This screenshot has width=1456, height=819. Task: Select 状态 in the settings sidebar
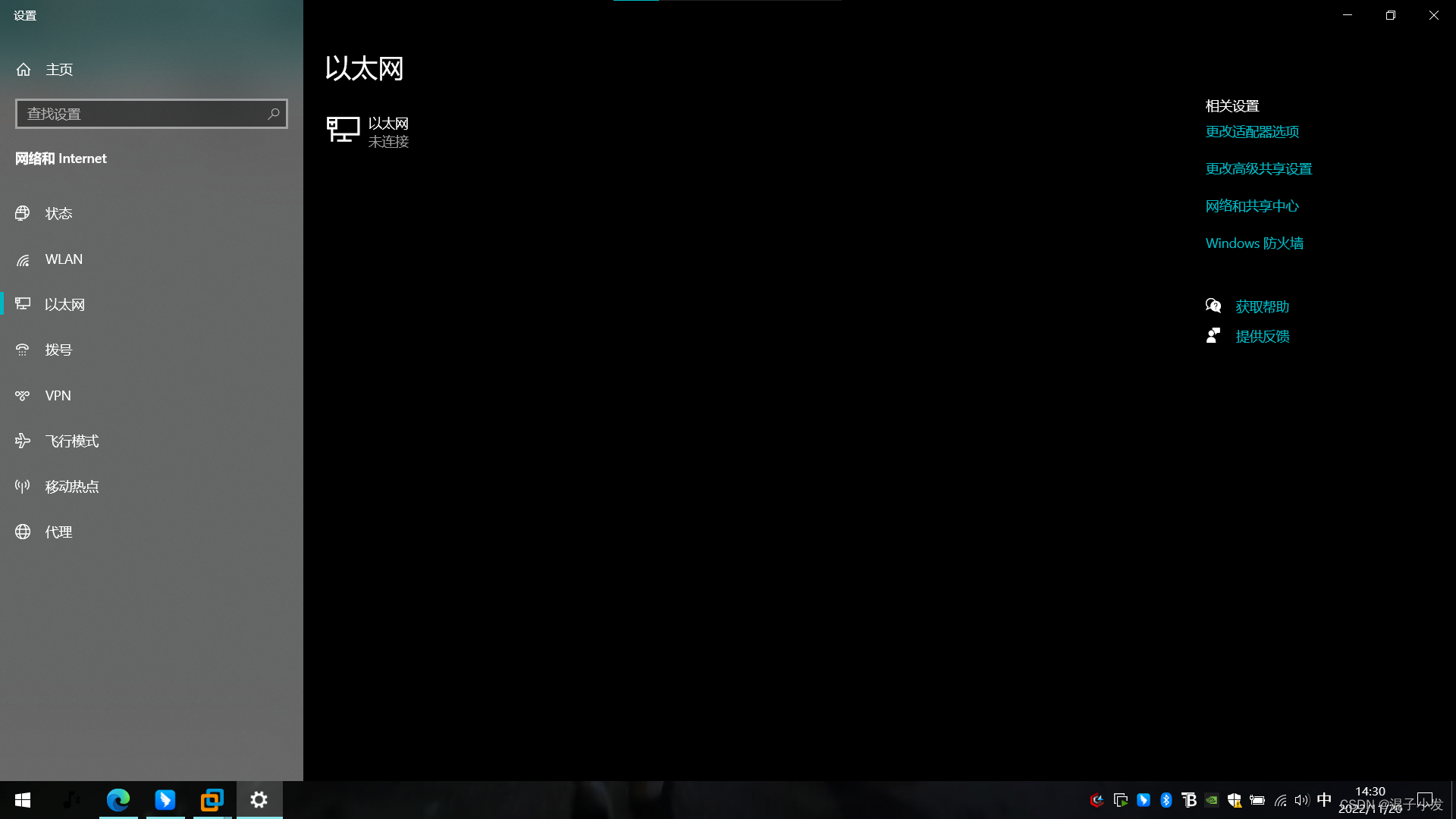[x=58, y=213]
